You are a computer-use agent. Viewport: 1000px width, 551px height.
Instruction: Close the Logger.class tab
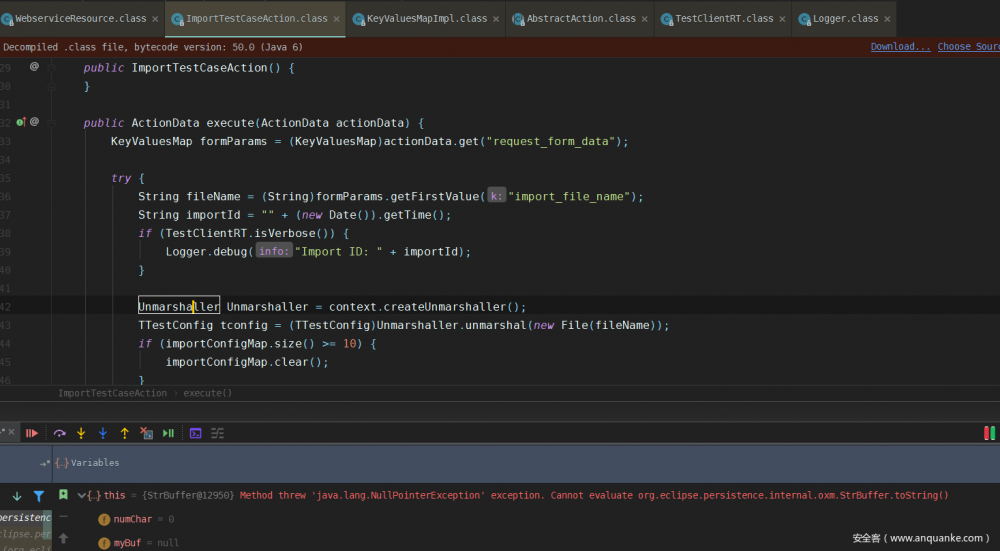(886, 19)
